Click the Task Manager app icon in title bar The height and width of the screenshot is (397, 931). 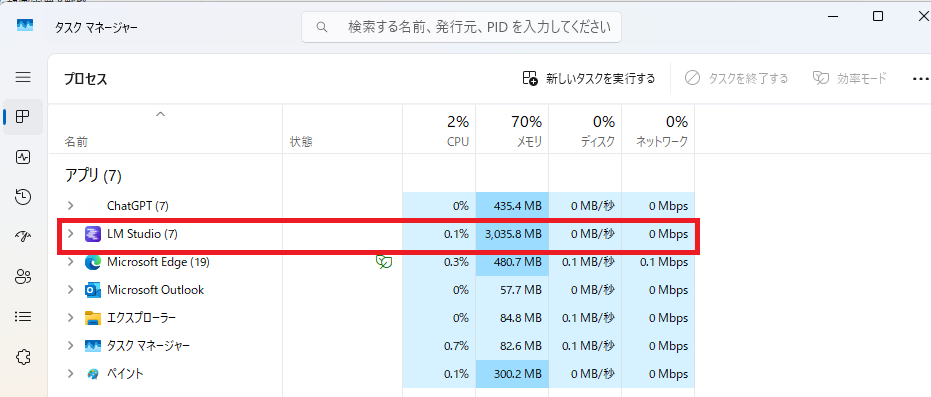25,25
